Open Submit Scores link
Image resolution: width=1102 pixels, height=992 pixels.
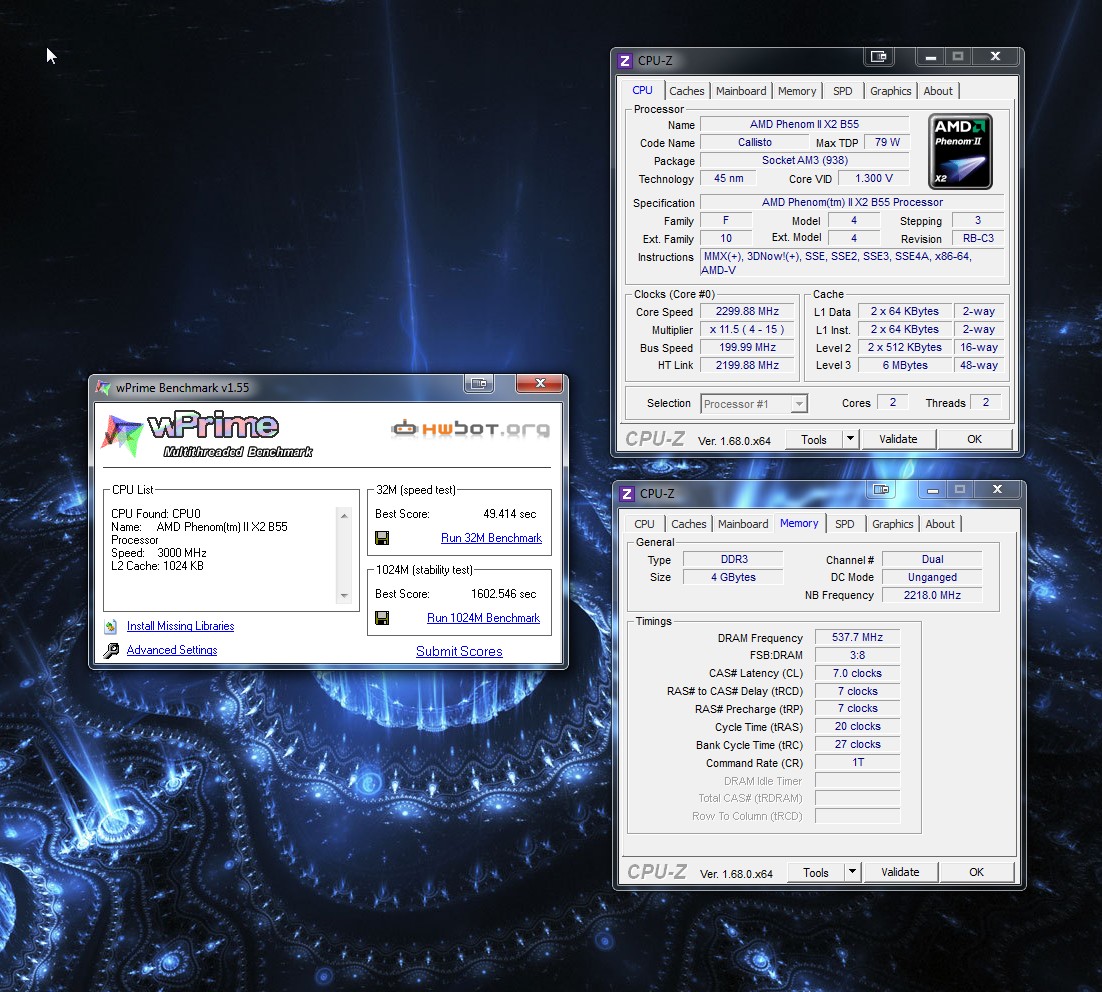pos(459,652)
